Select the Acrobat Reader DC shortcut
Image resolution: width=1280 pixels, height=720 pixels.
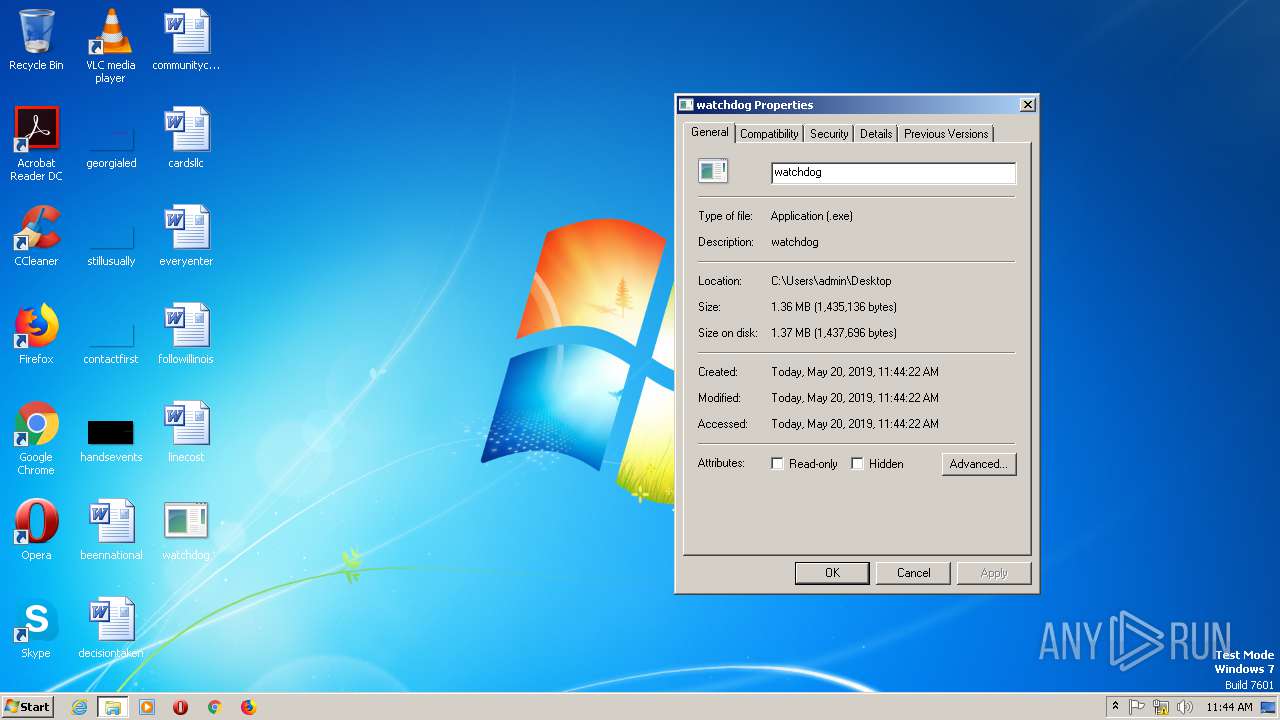point(36,144)
